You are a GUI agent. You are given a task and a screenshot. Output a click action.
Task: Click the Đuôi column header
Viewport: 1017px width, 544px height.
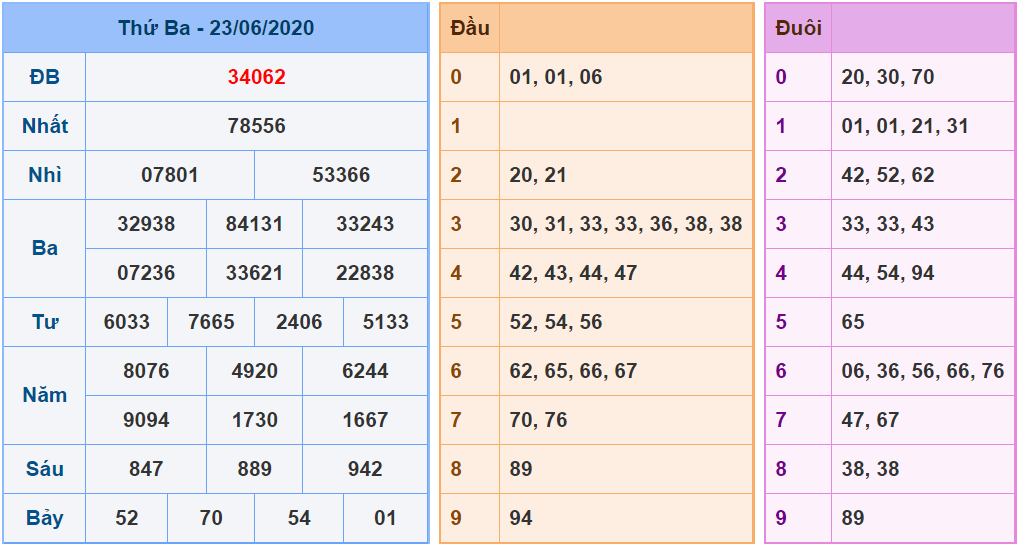pyautogui.click(x=798, y=28)
